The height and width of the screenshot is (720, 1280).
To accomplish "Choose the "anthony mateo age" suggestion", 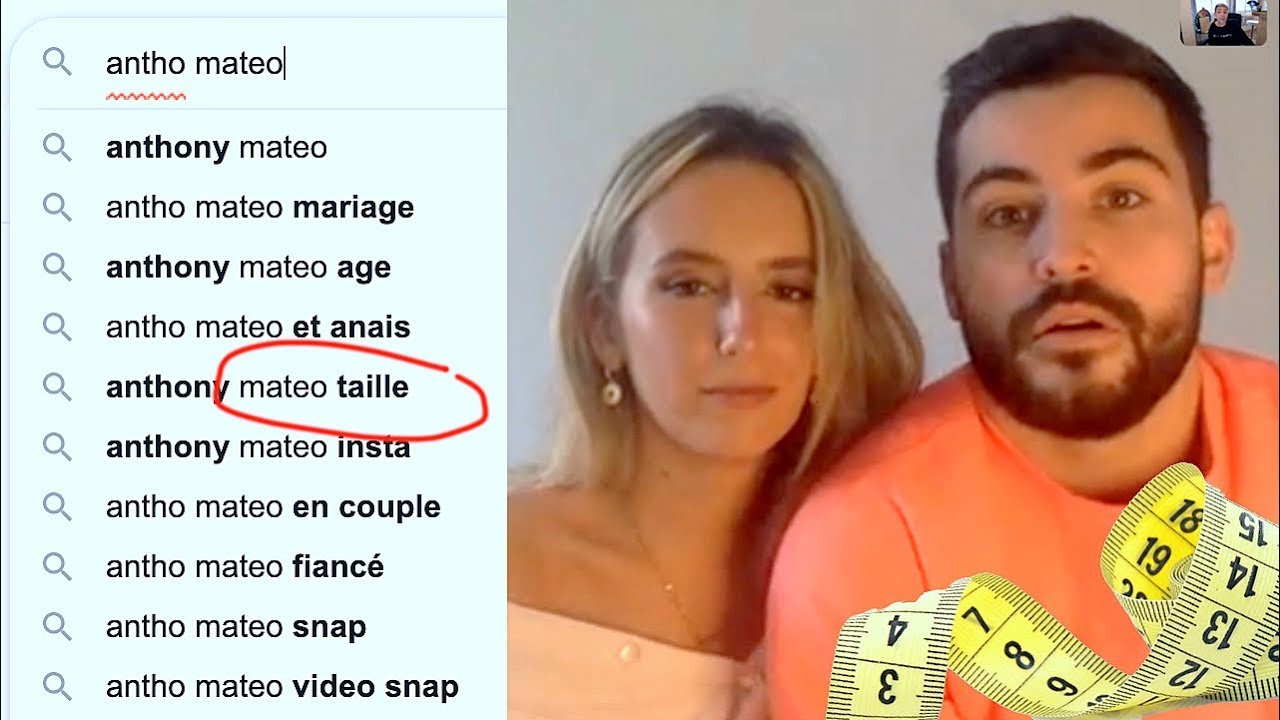I will (x=272, y=268).
